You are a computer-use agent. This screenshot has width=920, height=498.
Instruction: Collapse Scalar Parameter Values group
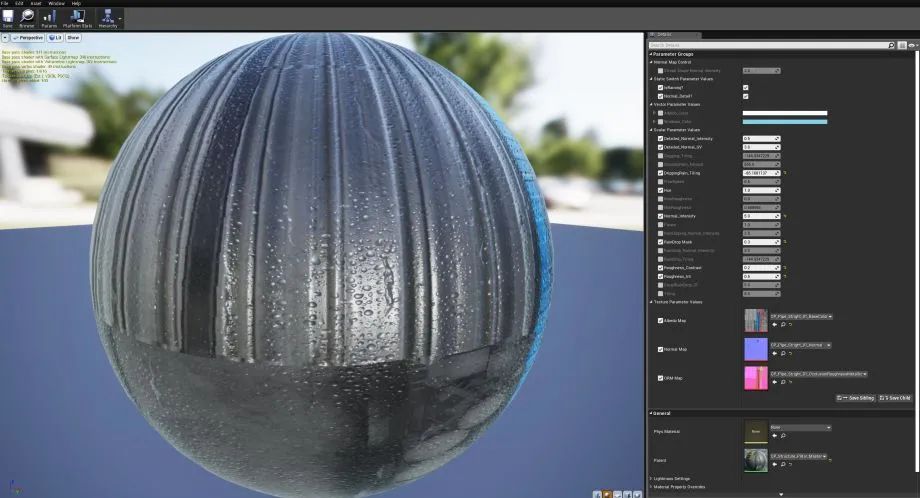(651, 130)
